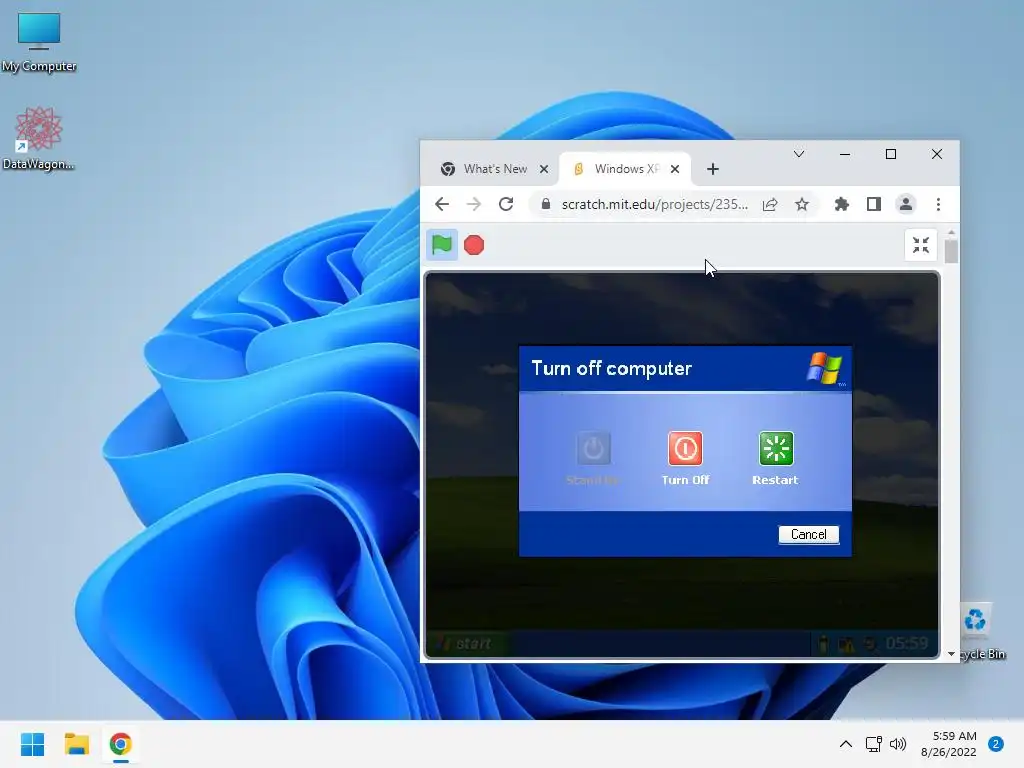Minimize the Chrome window
The image size is (1024, 768).
click(845, 154)
